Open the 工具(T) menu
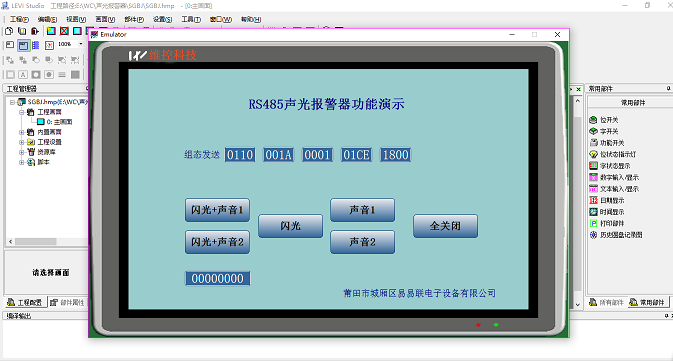Viewport: 673px width, 361px height. pos(191,19)
